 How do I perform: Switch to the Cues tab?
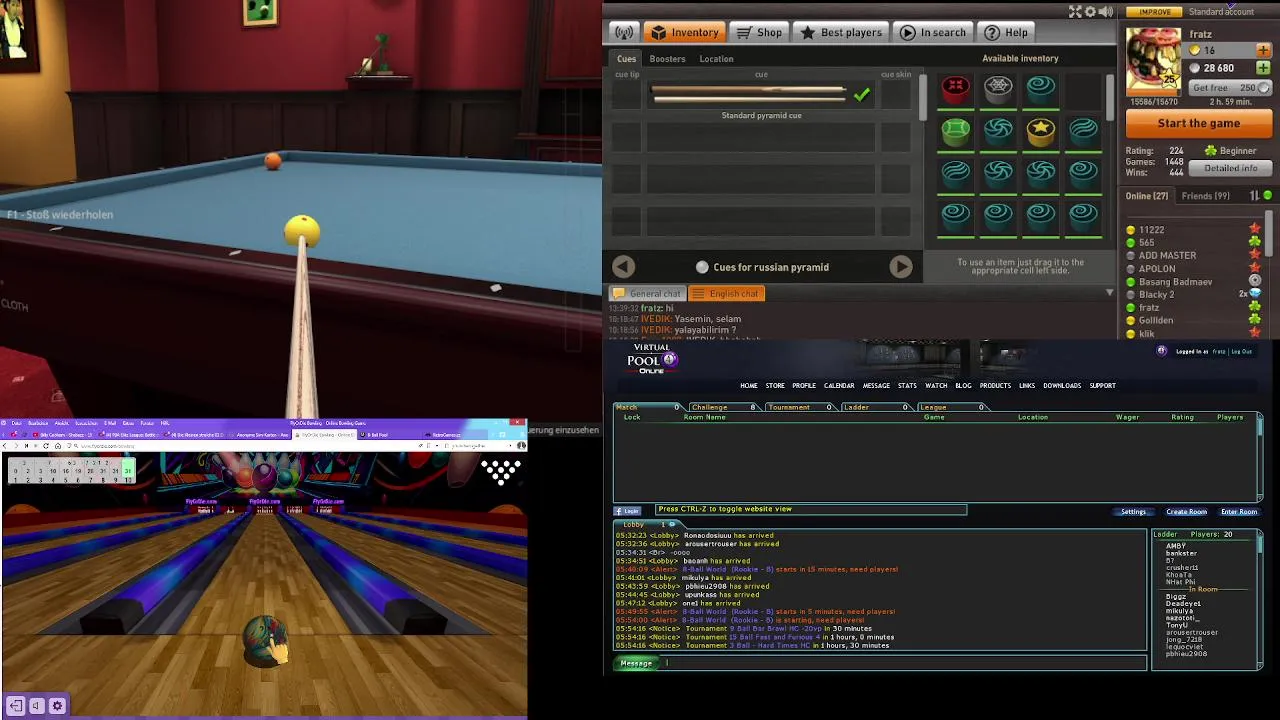626,59
